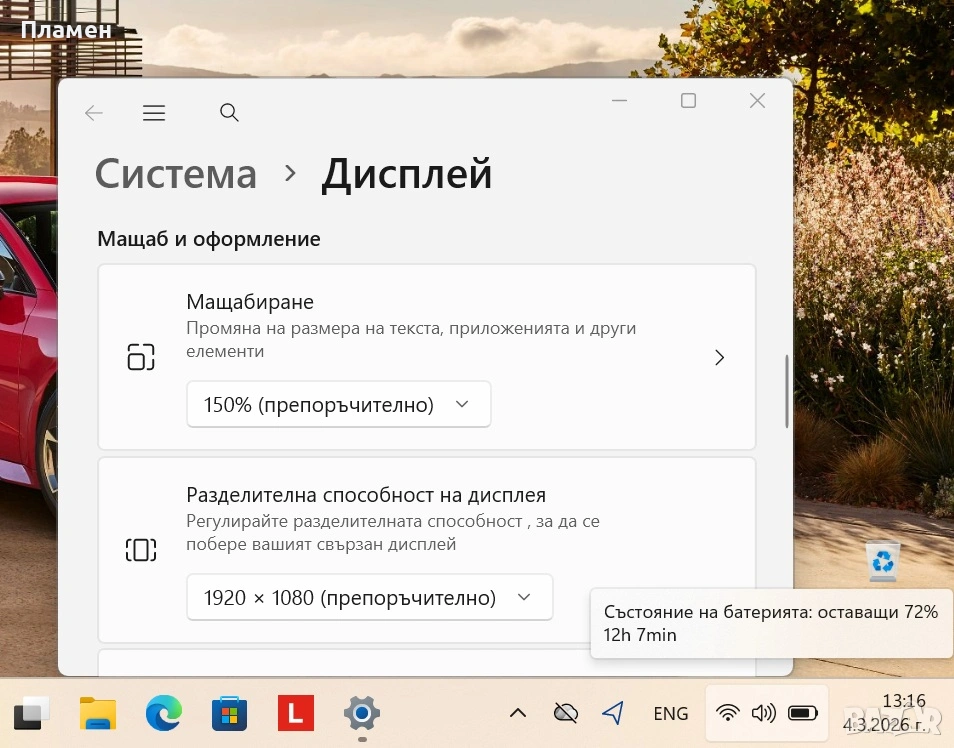Launch File Explorer from the taskbar

tap(98, 713)
